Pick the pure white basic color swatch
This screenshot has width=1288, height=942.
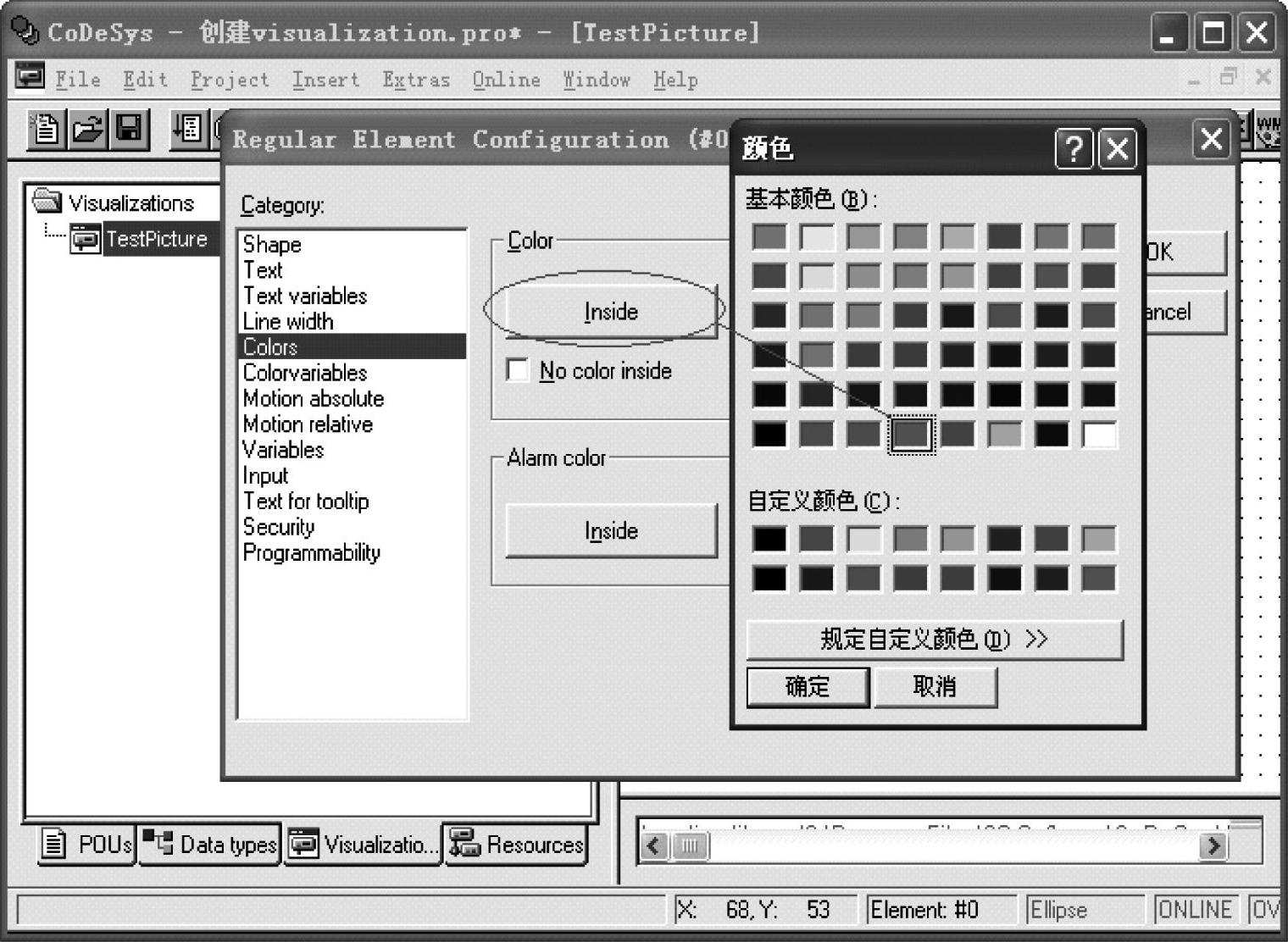coord(1099,435)
